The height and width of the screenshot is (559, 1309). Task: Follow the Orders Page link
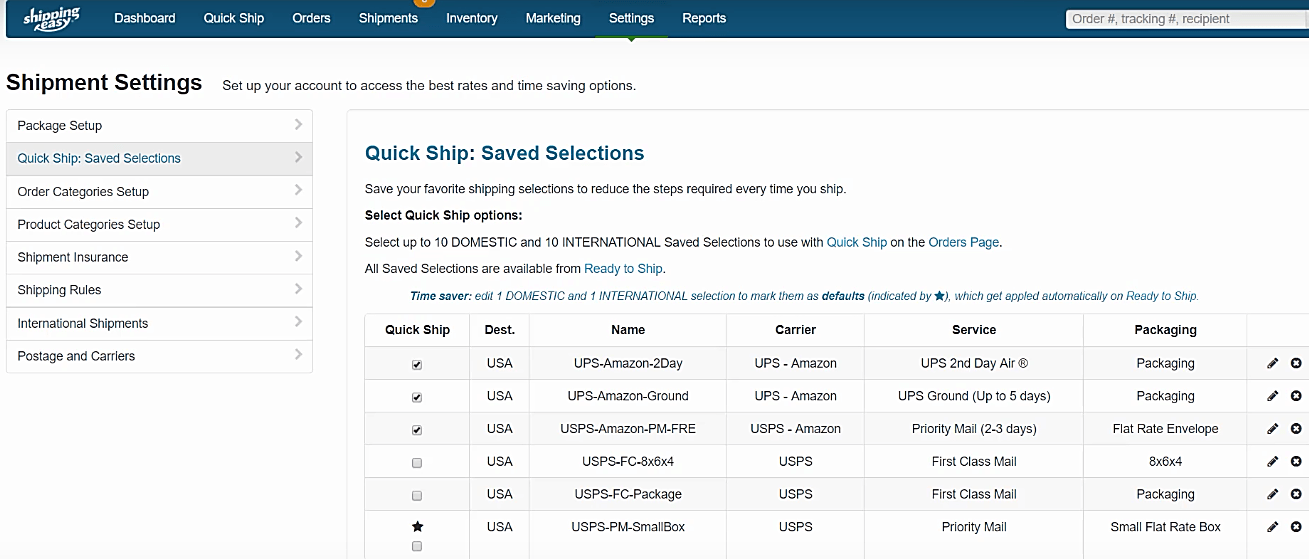point(964,242)
